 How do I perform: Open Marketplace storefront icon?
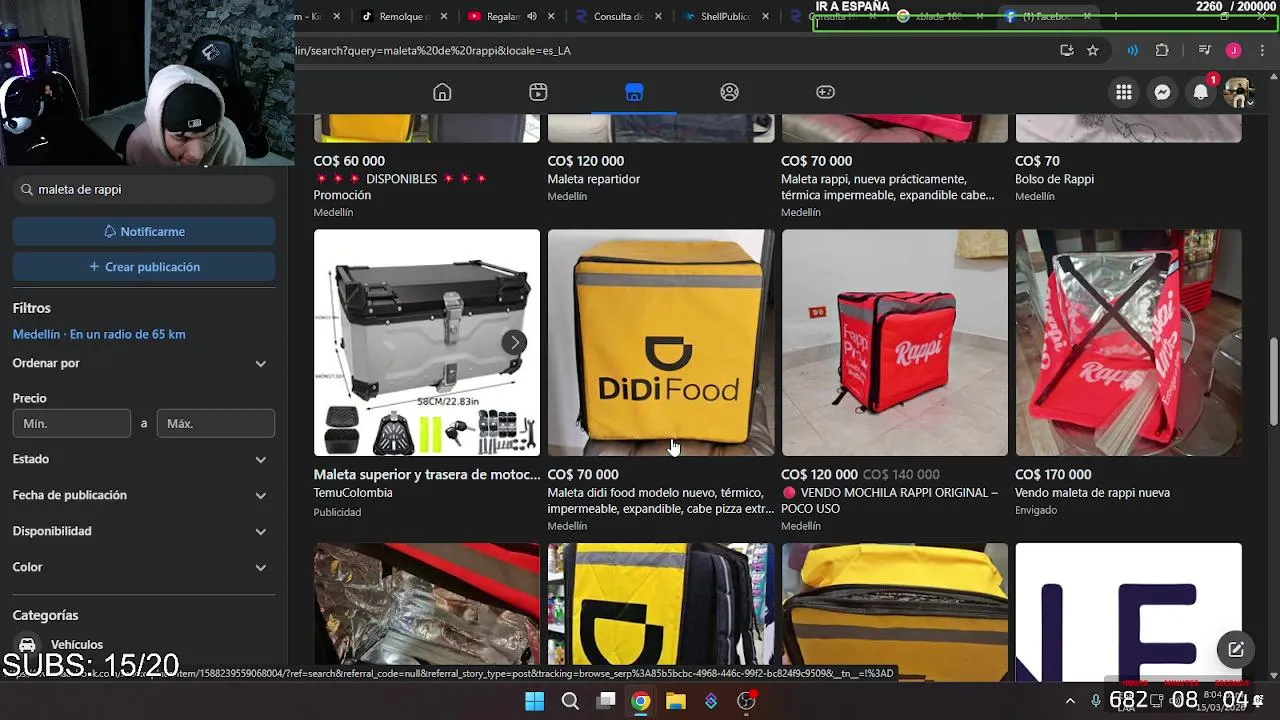[x=634, y=92]
